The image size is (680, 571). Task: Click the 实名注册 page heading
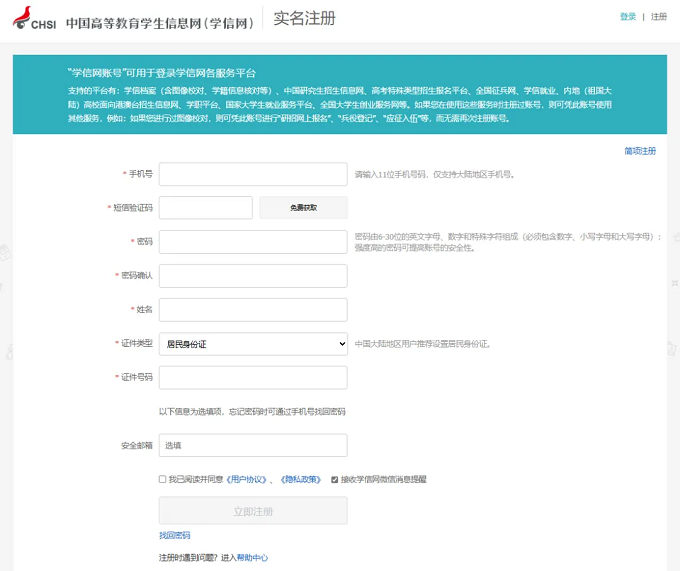click(x=304, y=18)
